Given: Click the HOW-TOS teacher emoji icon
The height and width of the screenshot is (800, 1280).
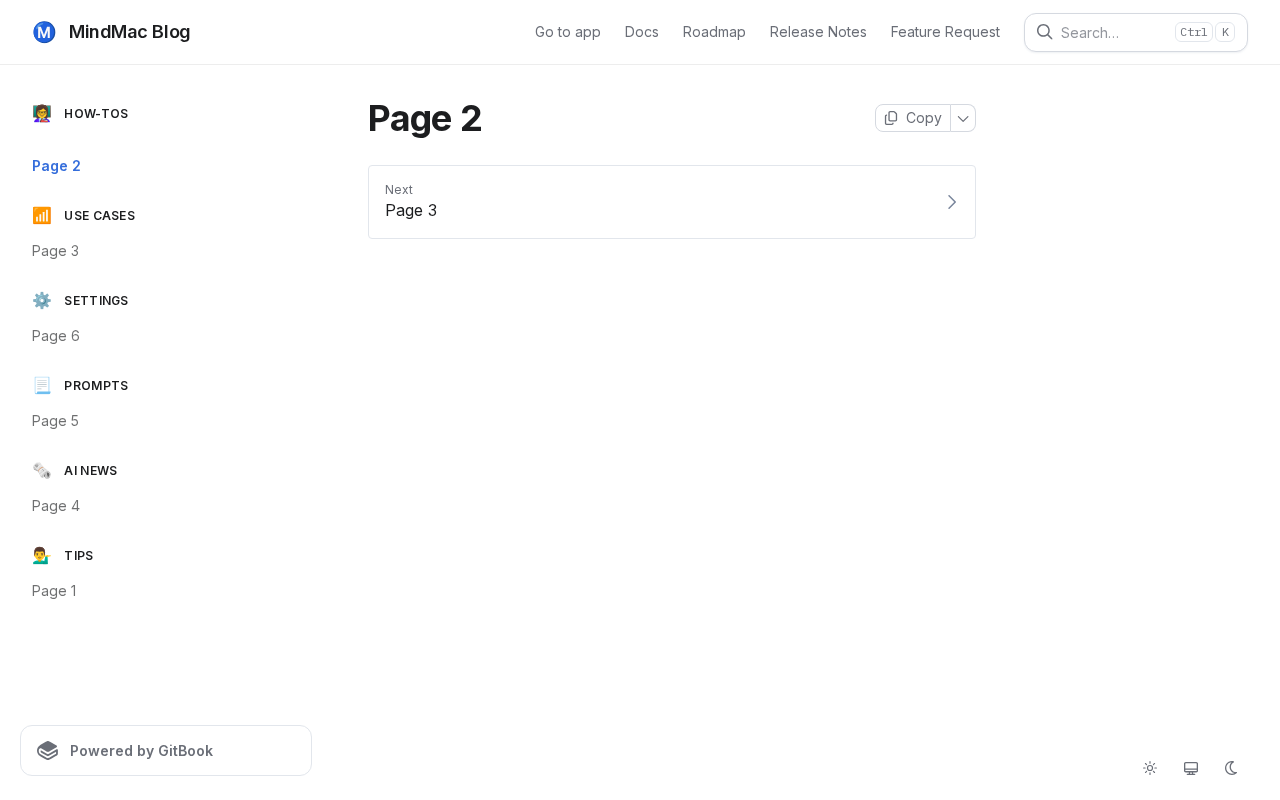Looking at the screenshot, I should 42,114.
